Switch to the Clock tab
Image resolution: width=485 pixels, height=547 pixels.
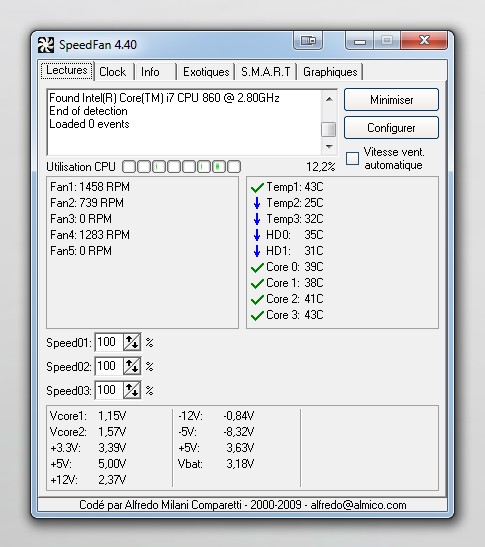pyautogui.click(x=112, y=72)
